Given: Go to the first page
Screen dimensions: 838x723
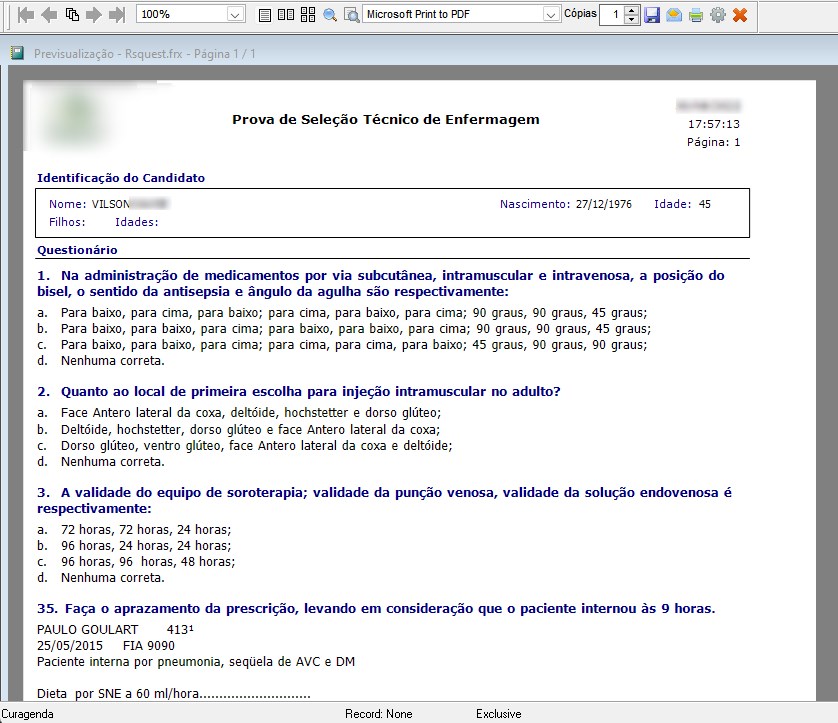Looking at the screenshot, I should point(26,15).
